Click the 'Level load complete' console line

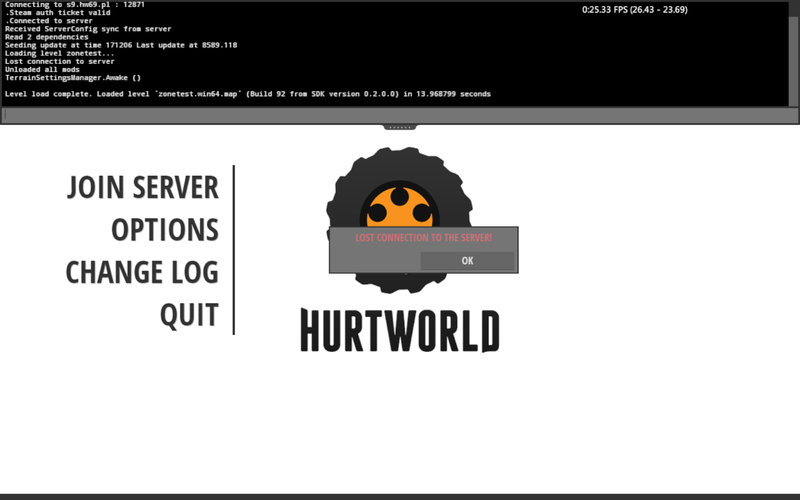click(x=247, y=94)
